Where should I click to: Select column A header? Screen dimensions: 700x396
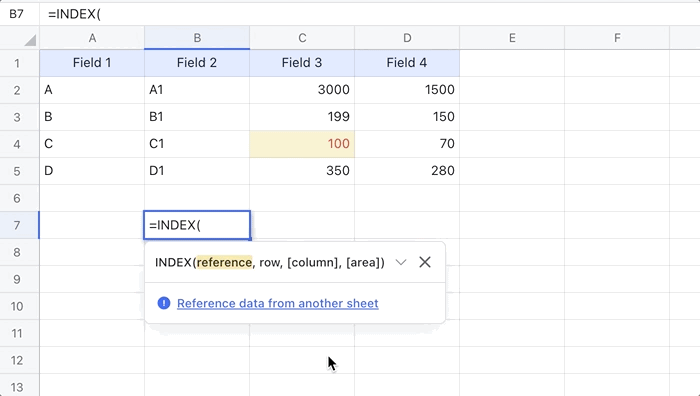coord(92,38)
